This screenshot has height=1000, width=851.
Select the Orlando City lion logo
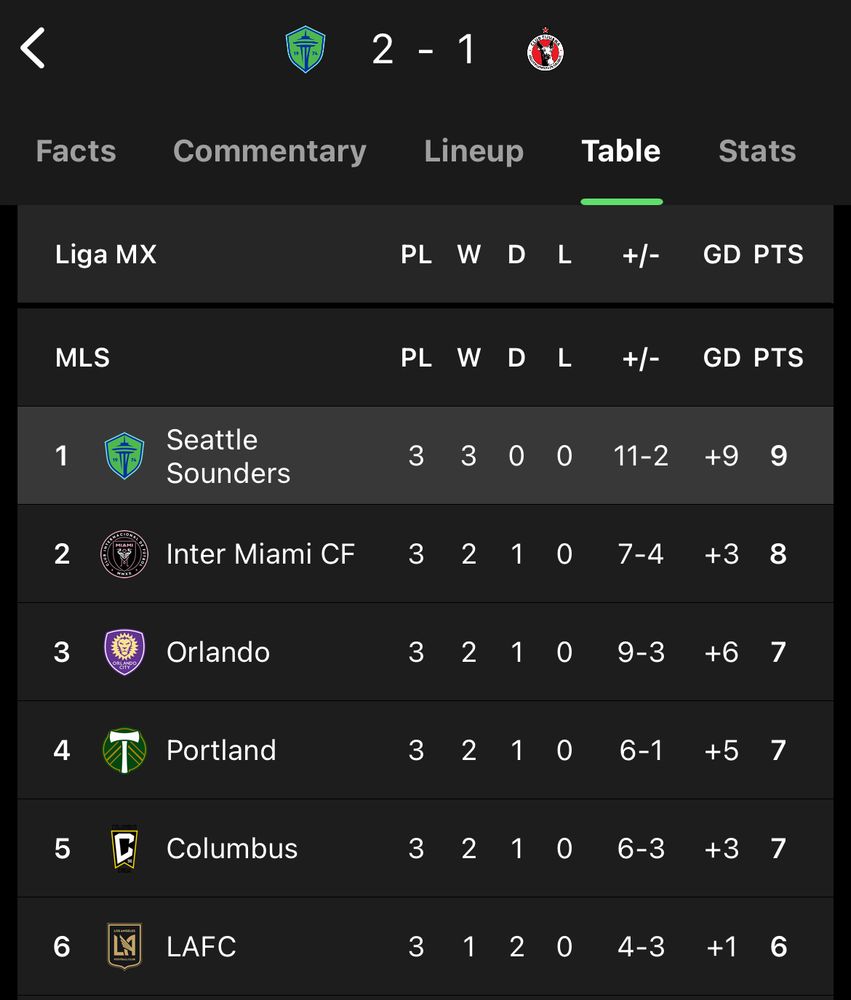click(124, 652)
